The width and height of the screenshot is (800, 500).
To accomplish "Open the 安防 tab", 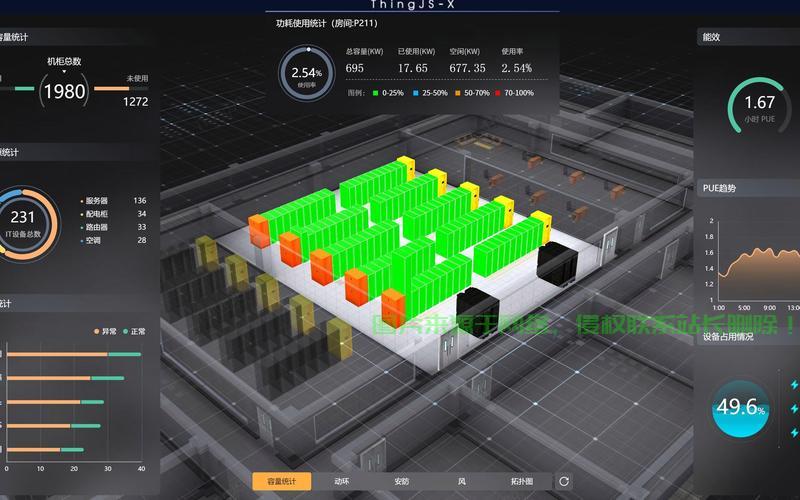I will (x=402, y=481).
